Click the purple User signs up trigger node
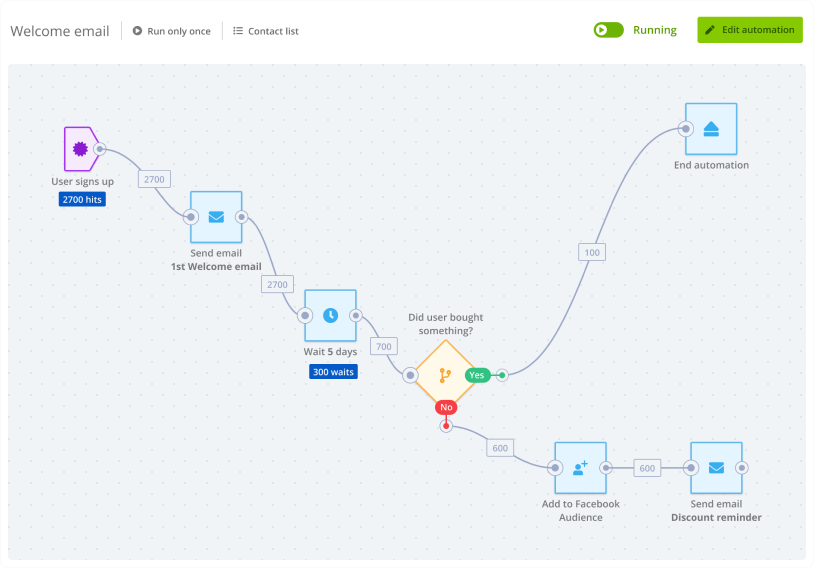The image size is (814, 568). pos(80,149)
